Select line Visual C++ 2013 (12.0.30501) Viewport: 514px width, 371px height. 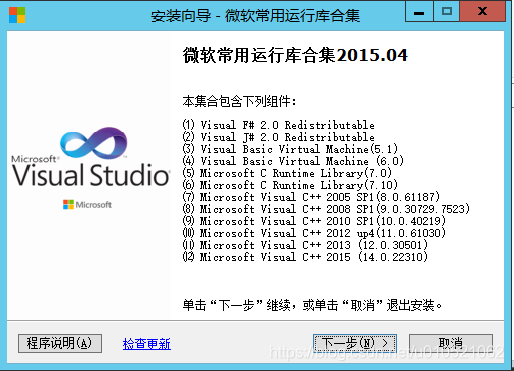[x=305, y=245]
